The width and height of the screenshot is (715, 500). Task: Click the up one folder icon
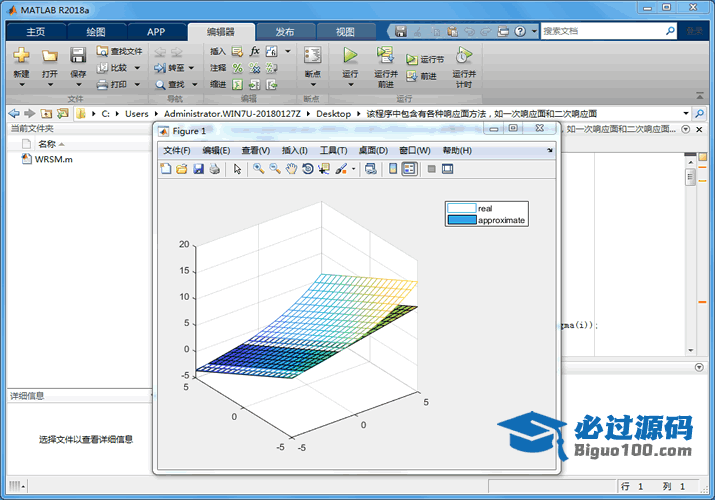pyautogui.click(x=46, y=113)
